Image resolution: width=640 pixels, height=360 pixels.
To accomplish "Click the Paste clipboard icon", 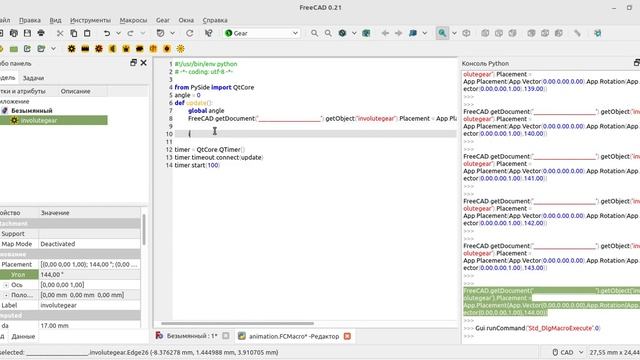I will 87,33.
